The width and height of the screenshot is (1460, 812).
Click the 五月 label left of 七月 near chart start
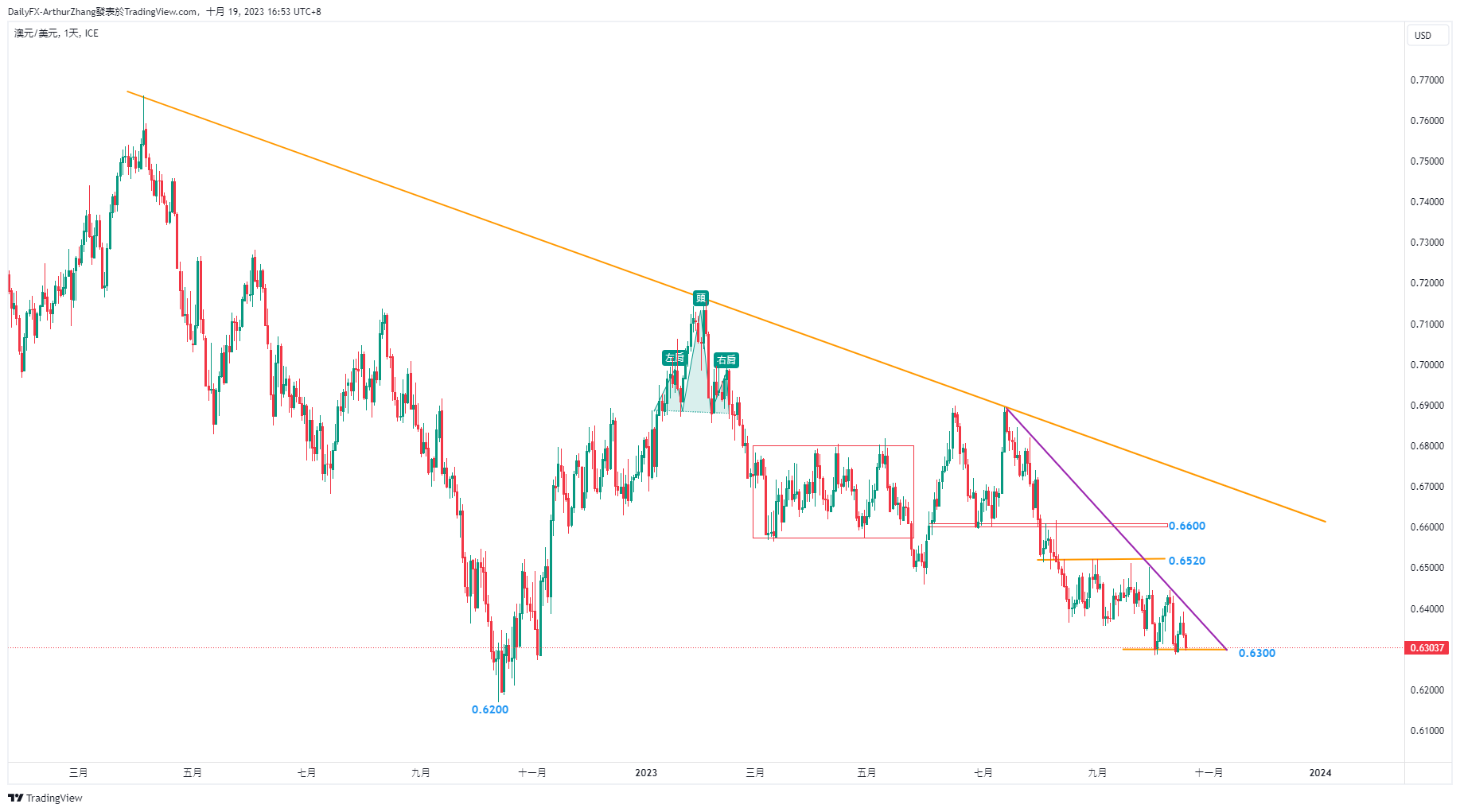click(x=193, y=773)
